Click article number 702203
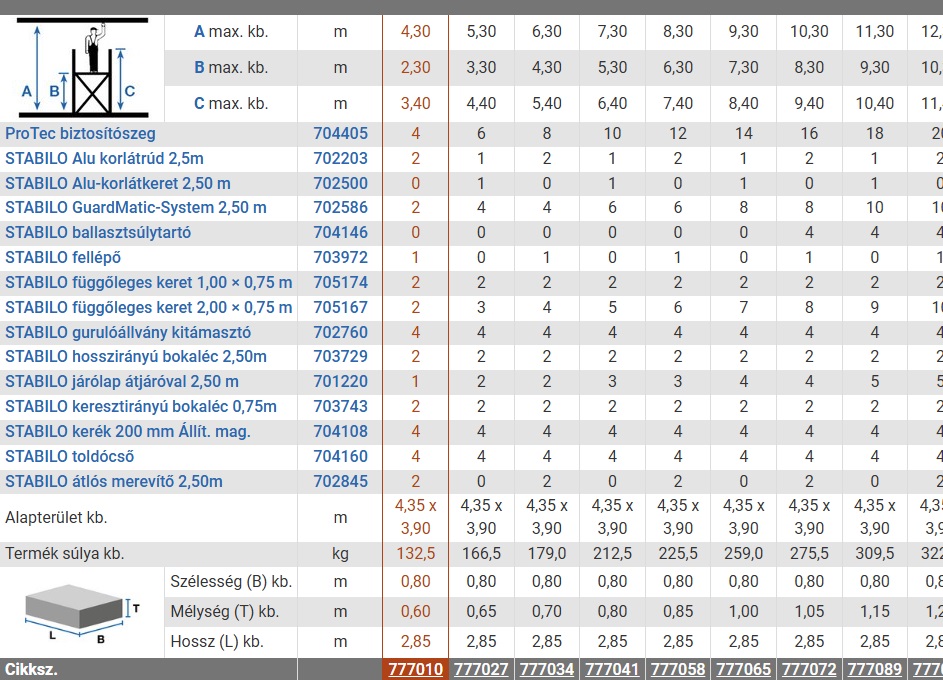Screen dimensions: 943x680 pos(340,159)
